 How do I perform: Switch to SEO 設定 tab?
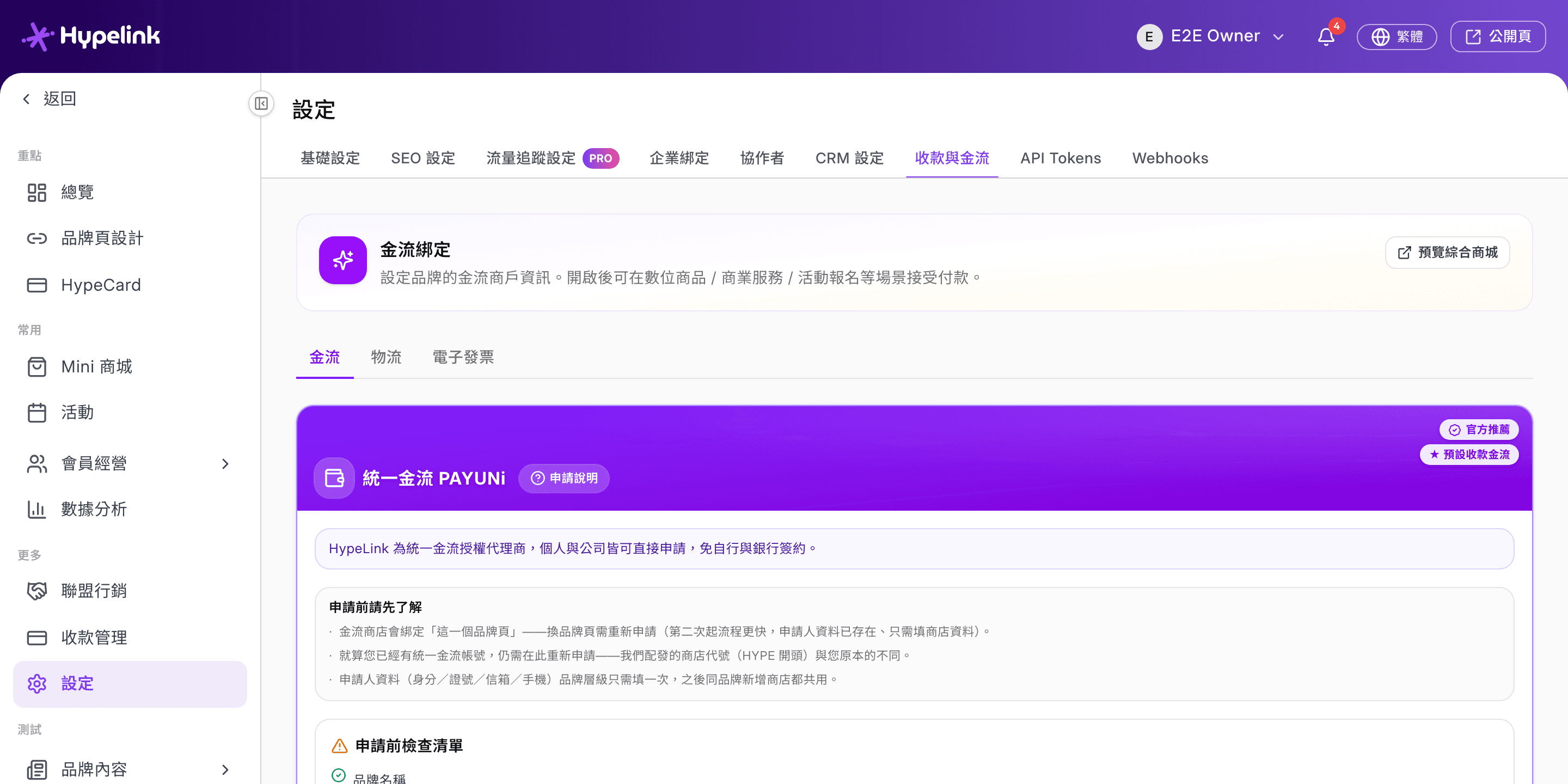[423, 158]
